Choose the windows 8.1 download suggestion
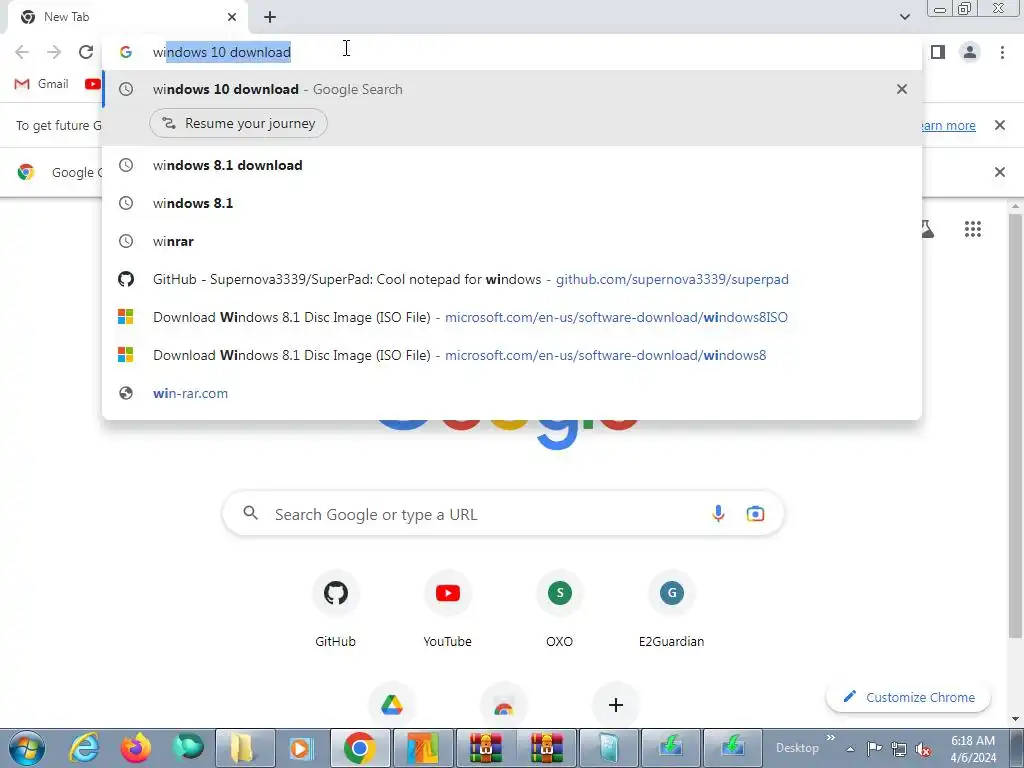The width and height of the screenshot is (1024, 768). [512, 165]
